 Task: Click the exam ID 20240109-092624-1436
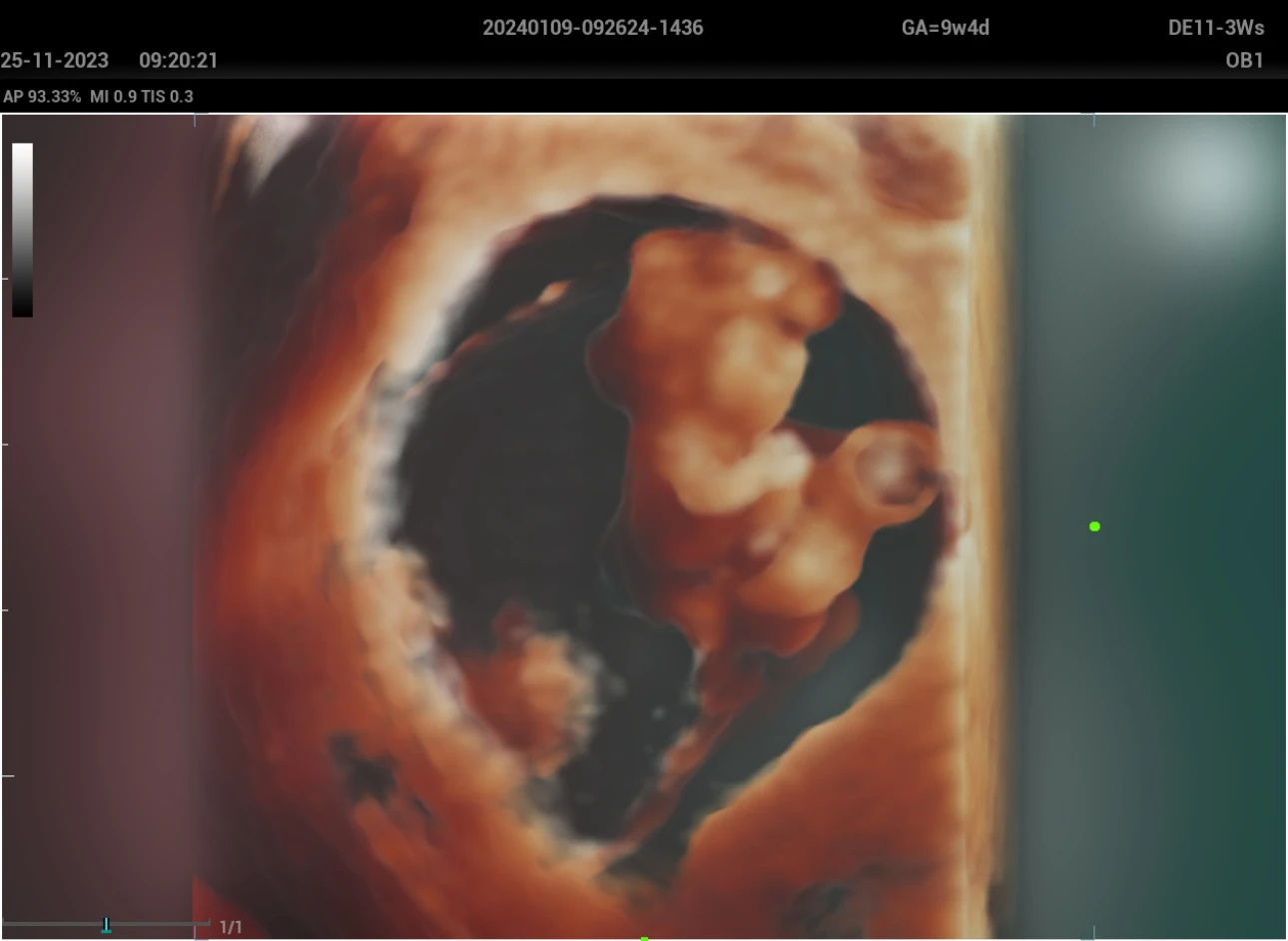593,28
